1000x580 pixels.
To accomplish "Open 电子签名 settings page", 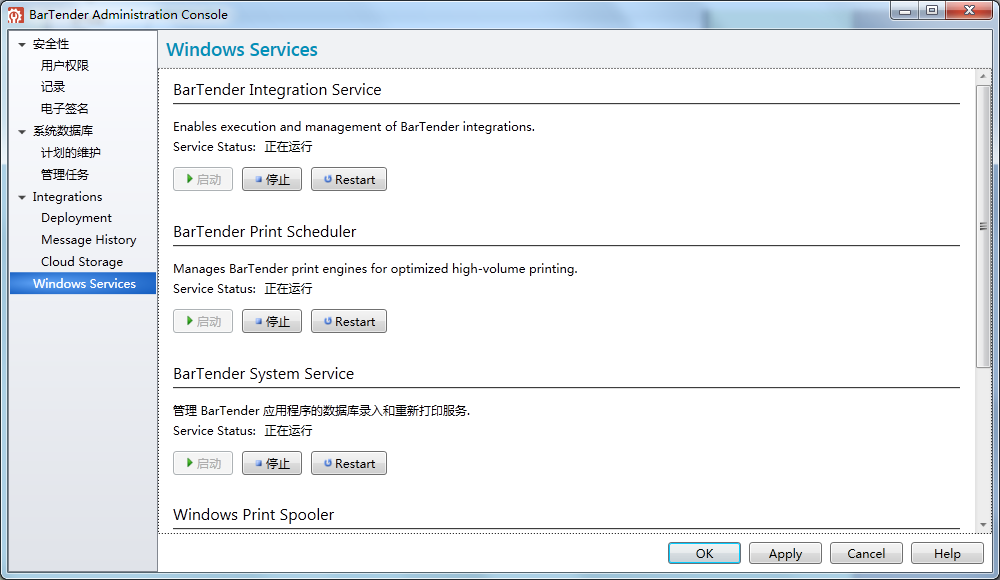I will point(65,109).
